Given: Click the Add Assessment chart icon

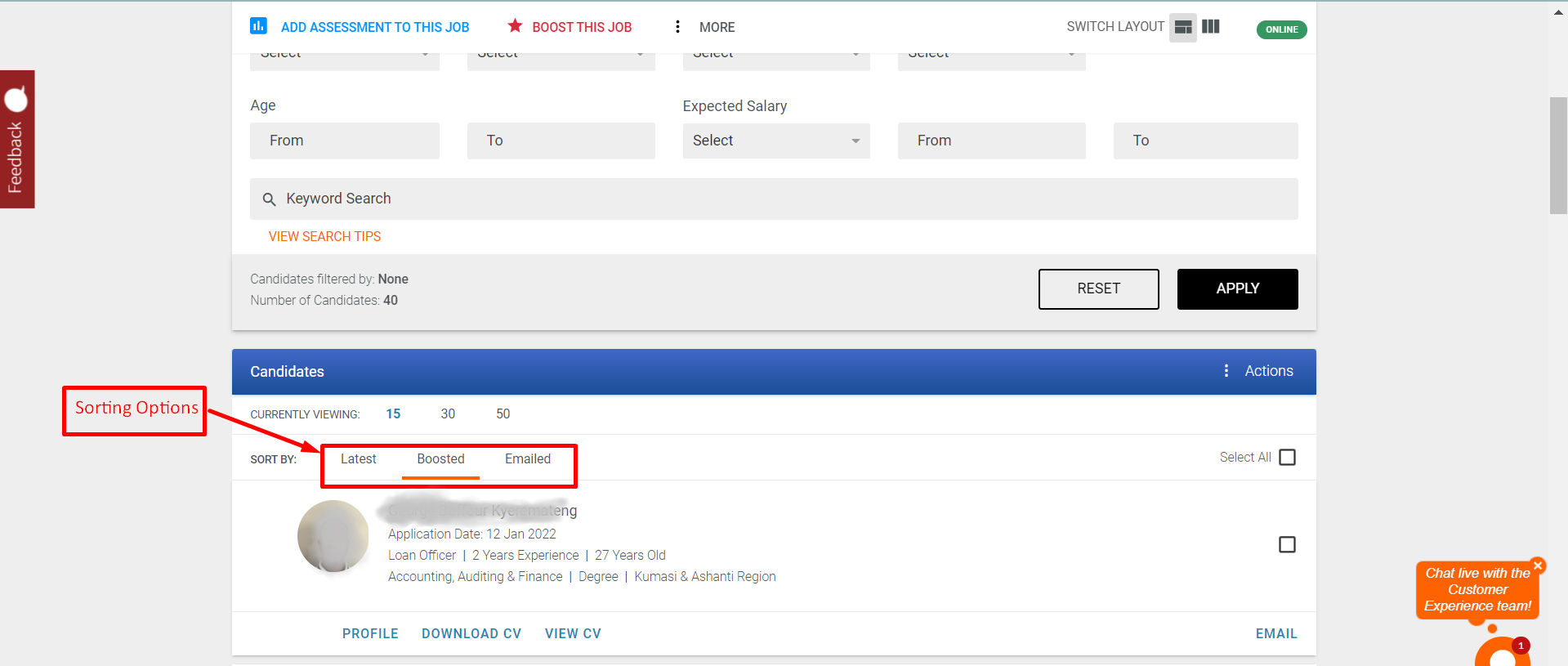Looking at the screenshot, I should tap(258, 26).
